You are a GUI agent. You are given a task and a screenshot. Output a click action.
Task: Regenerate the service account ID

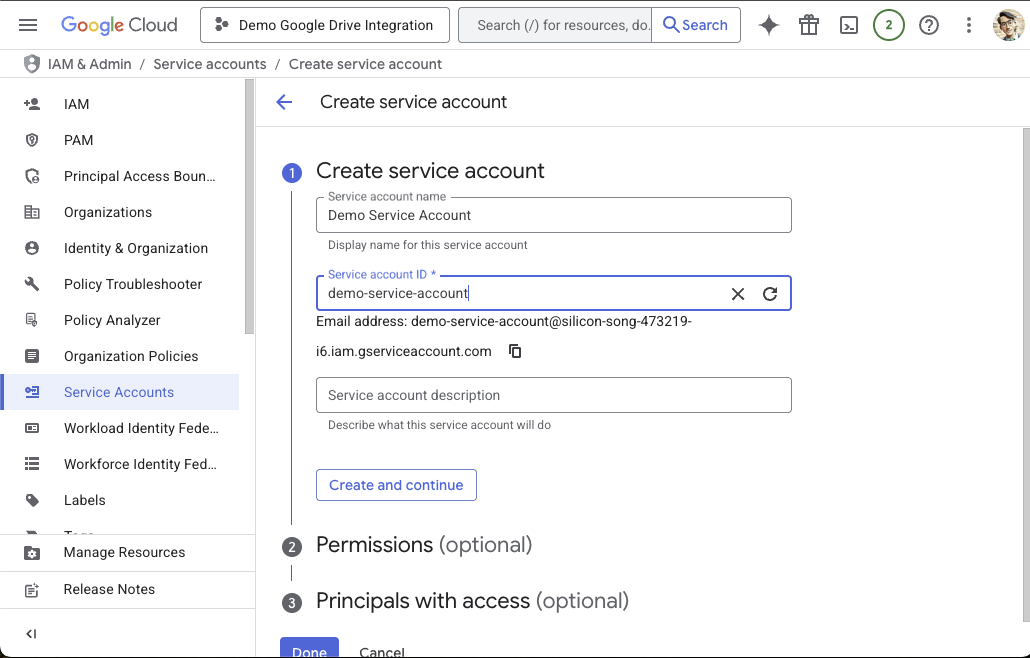(770, 294)
